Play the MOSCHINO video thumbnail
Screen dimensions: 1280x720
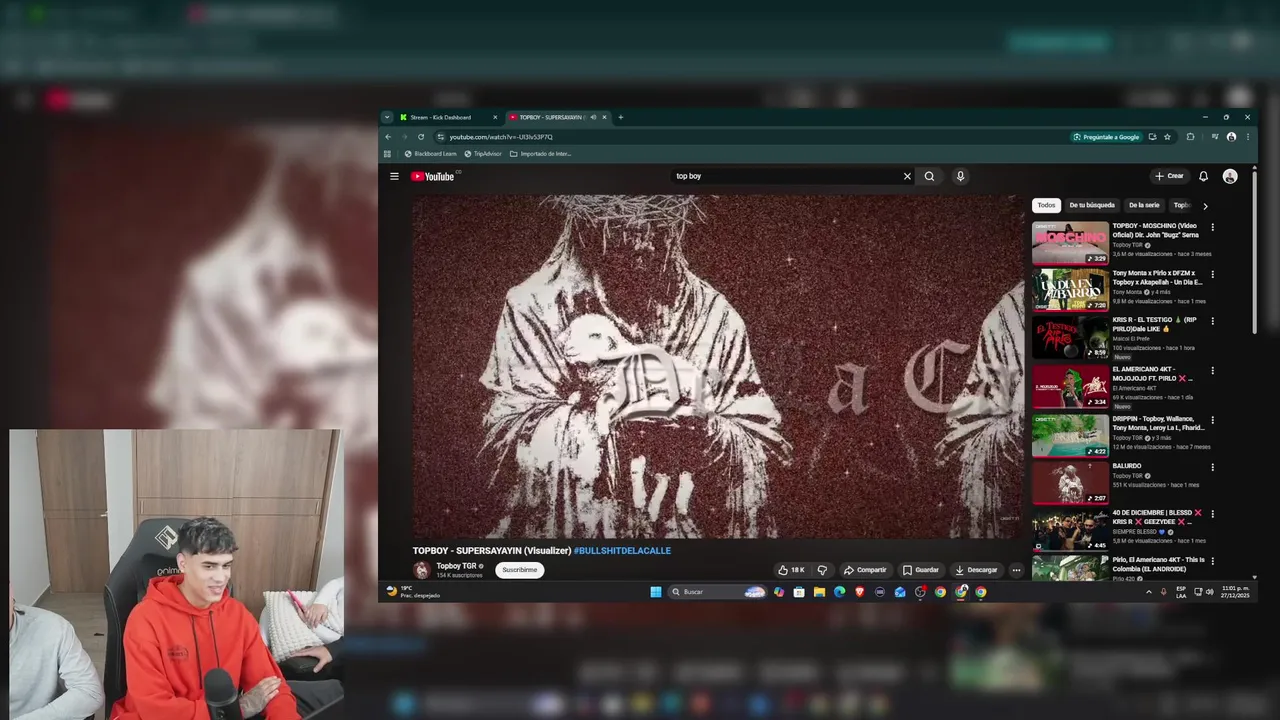point(1070,243)
